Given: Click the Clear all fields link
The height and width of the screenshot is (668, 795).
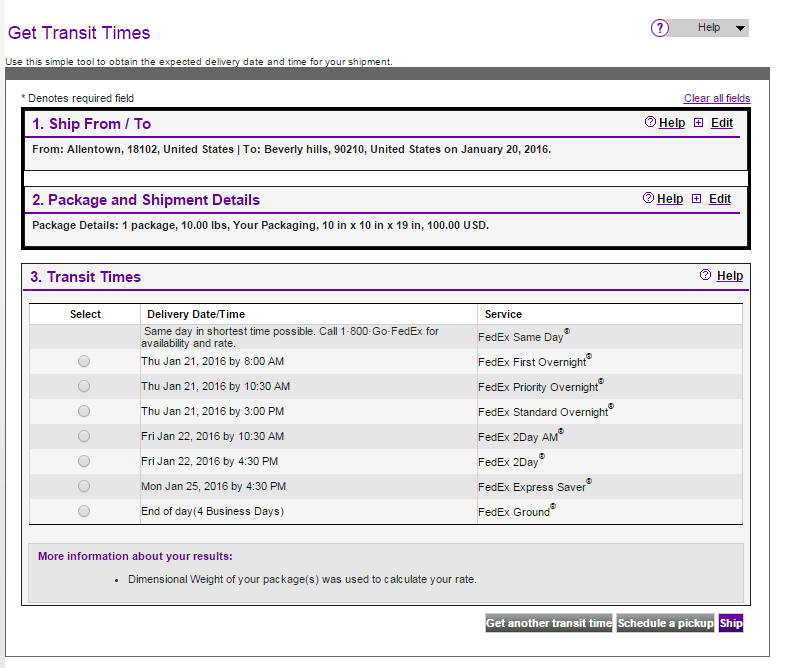Looking at the screenshot, I should tap(717, 98).
